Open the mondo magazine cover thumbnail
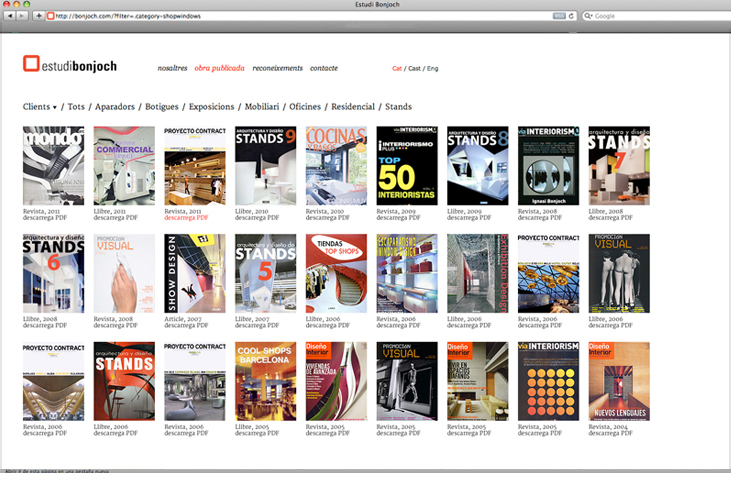 coord(54,165)
